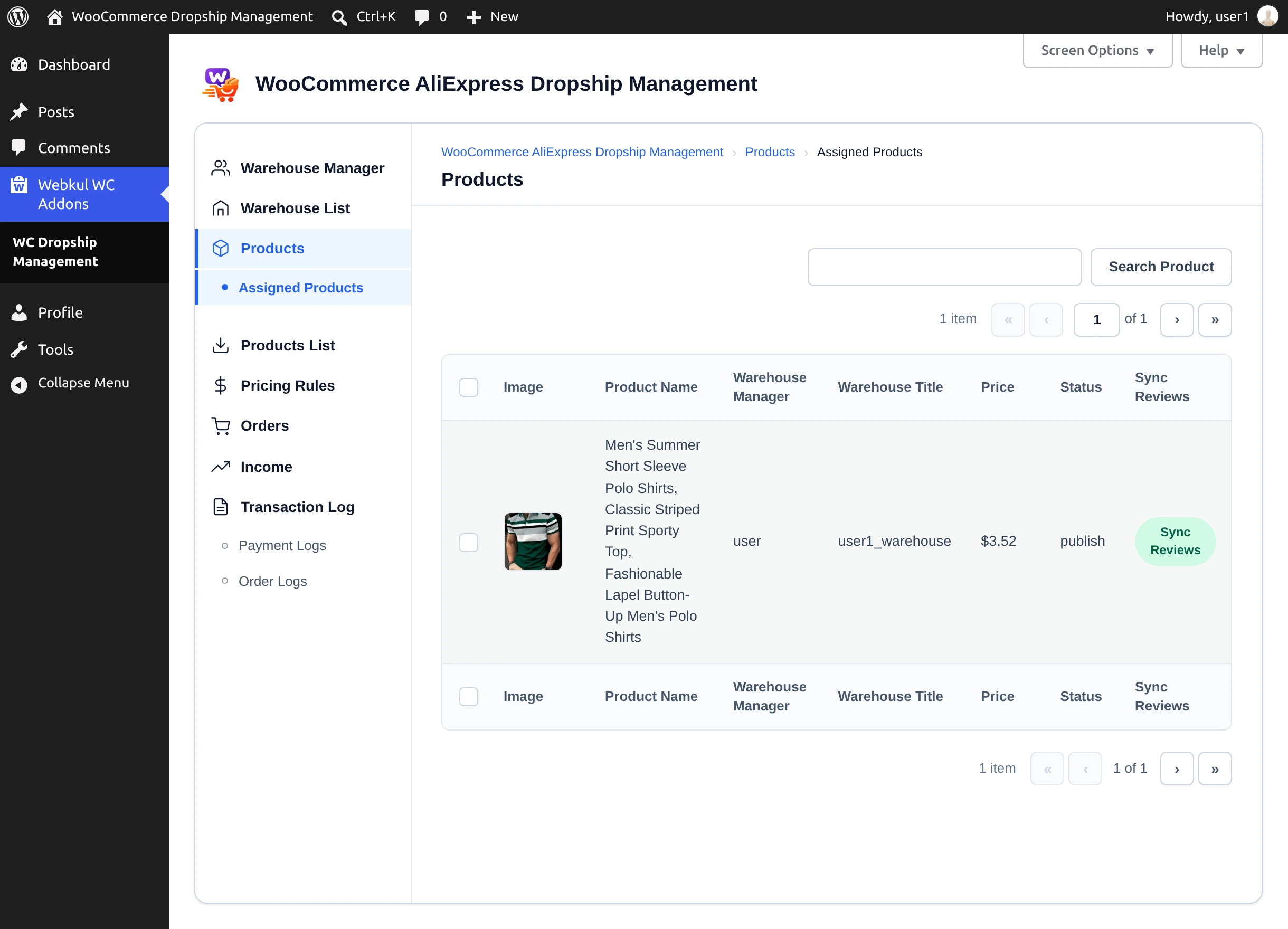Click the Warehouse Title column header
Image resolution: width=1288 pixels, height=929 pixels.
coord(890,387)
